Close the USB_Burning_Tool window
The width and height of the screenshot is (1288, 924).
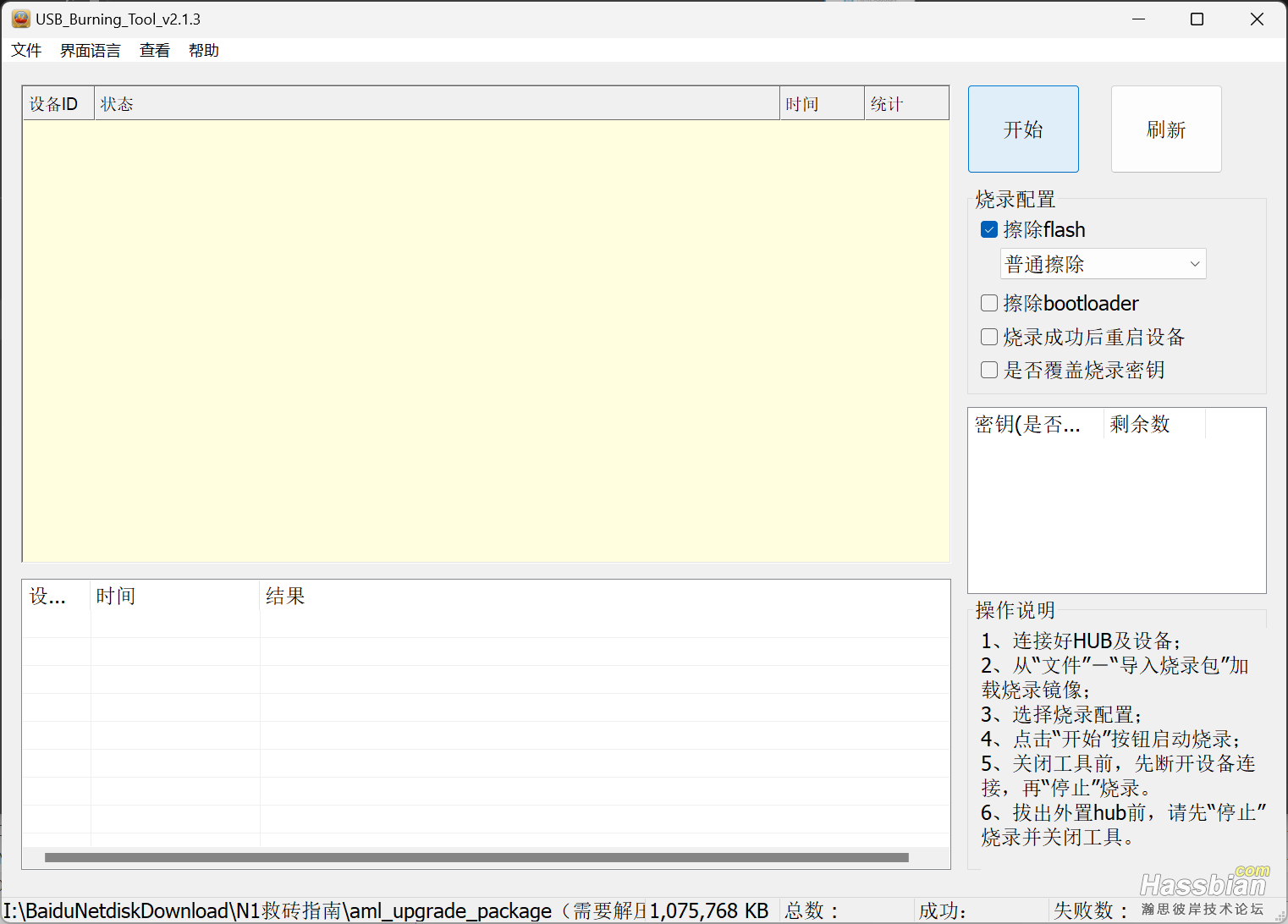pyautogui.click(x=1257, y=19)
